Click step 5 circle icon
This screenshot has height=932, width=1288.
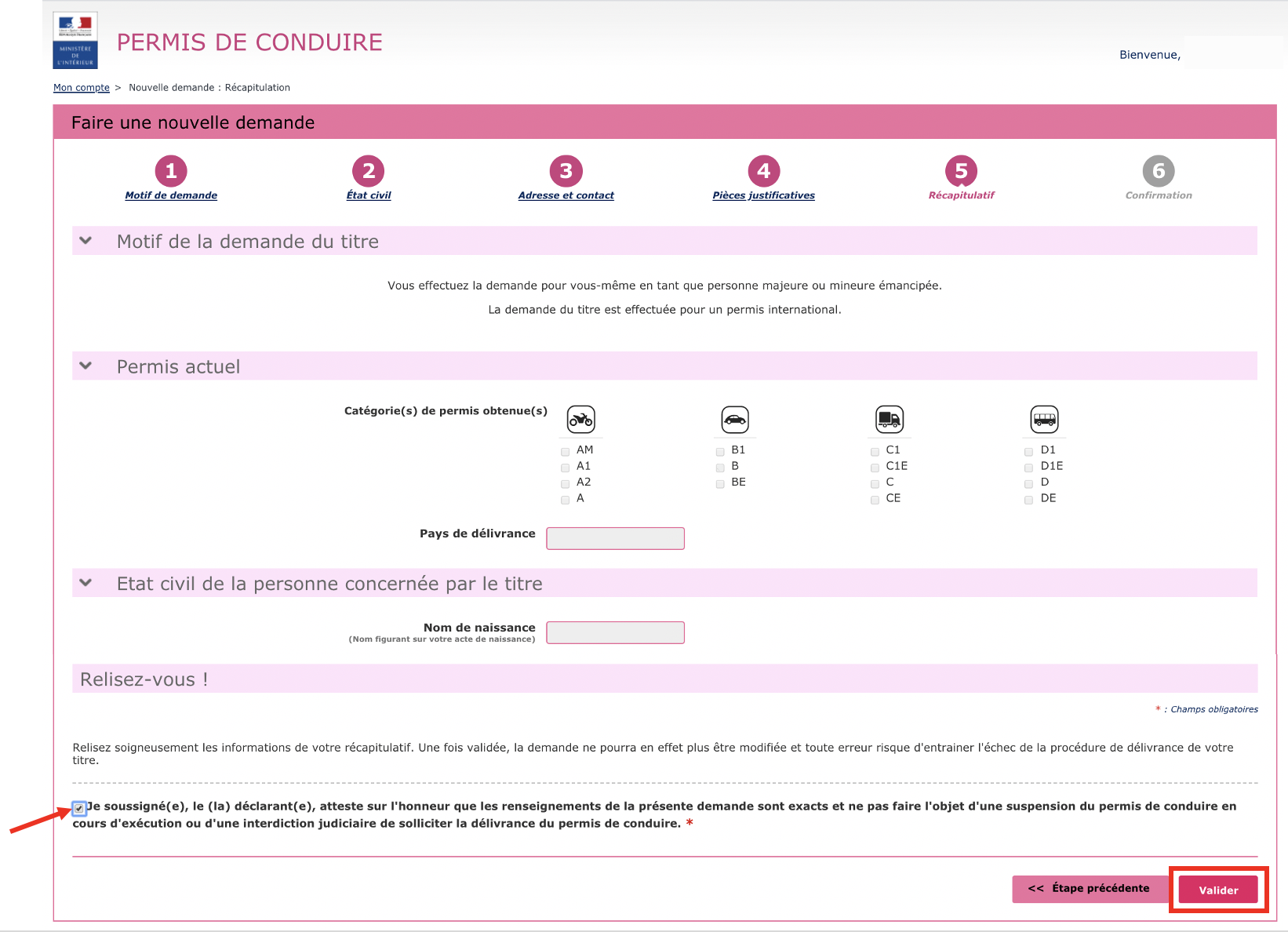pyautogui.click(x=962, y=171)
